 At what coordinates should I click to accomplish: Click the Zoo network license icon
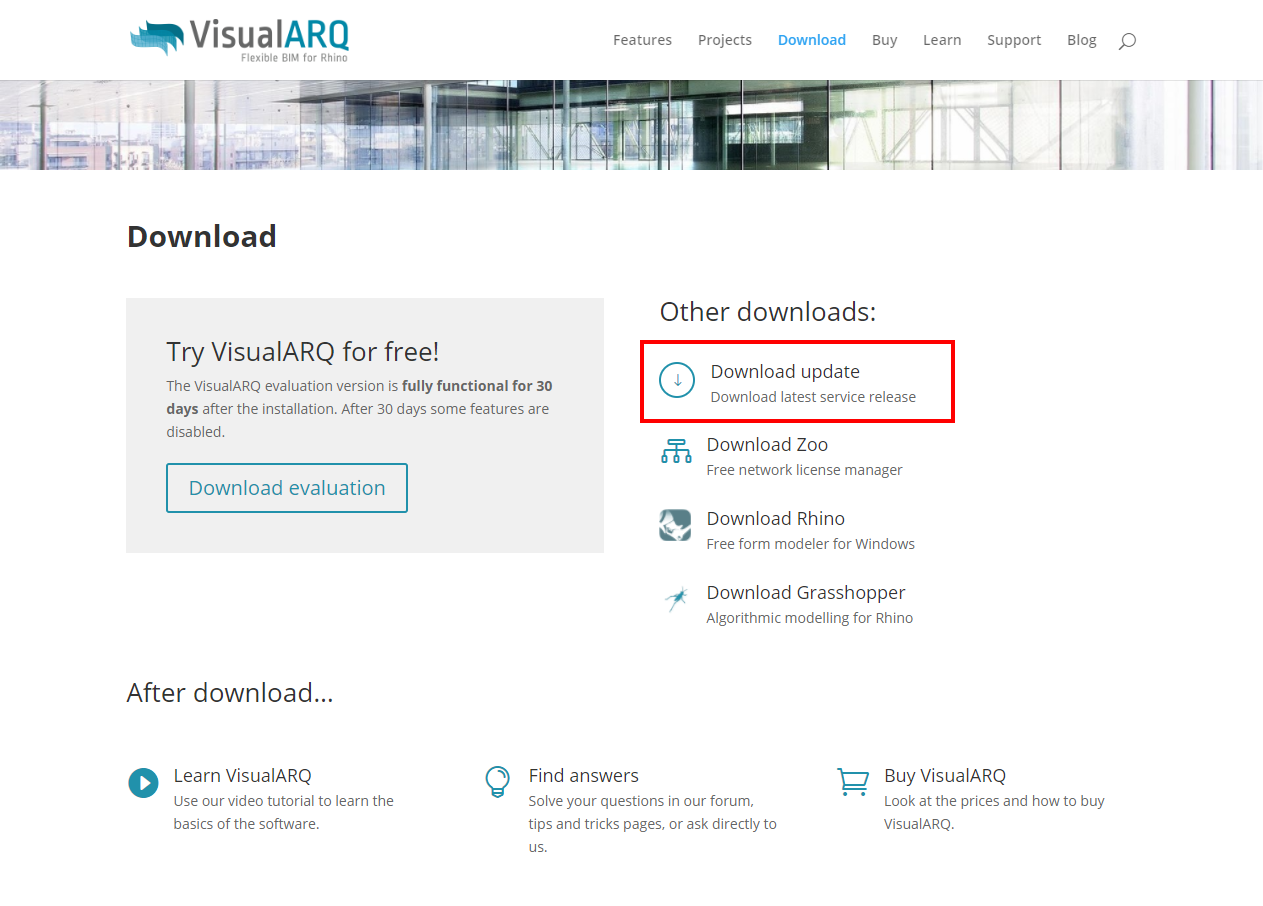(676, 452)
